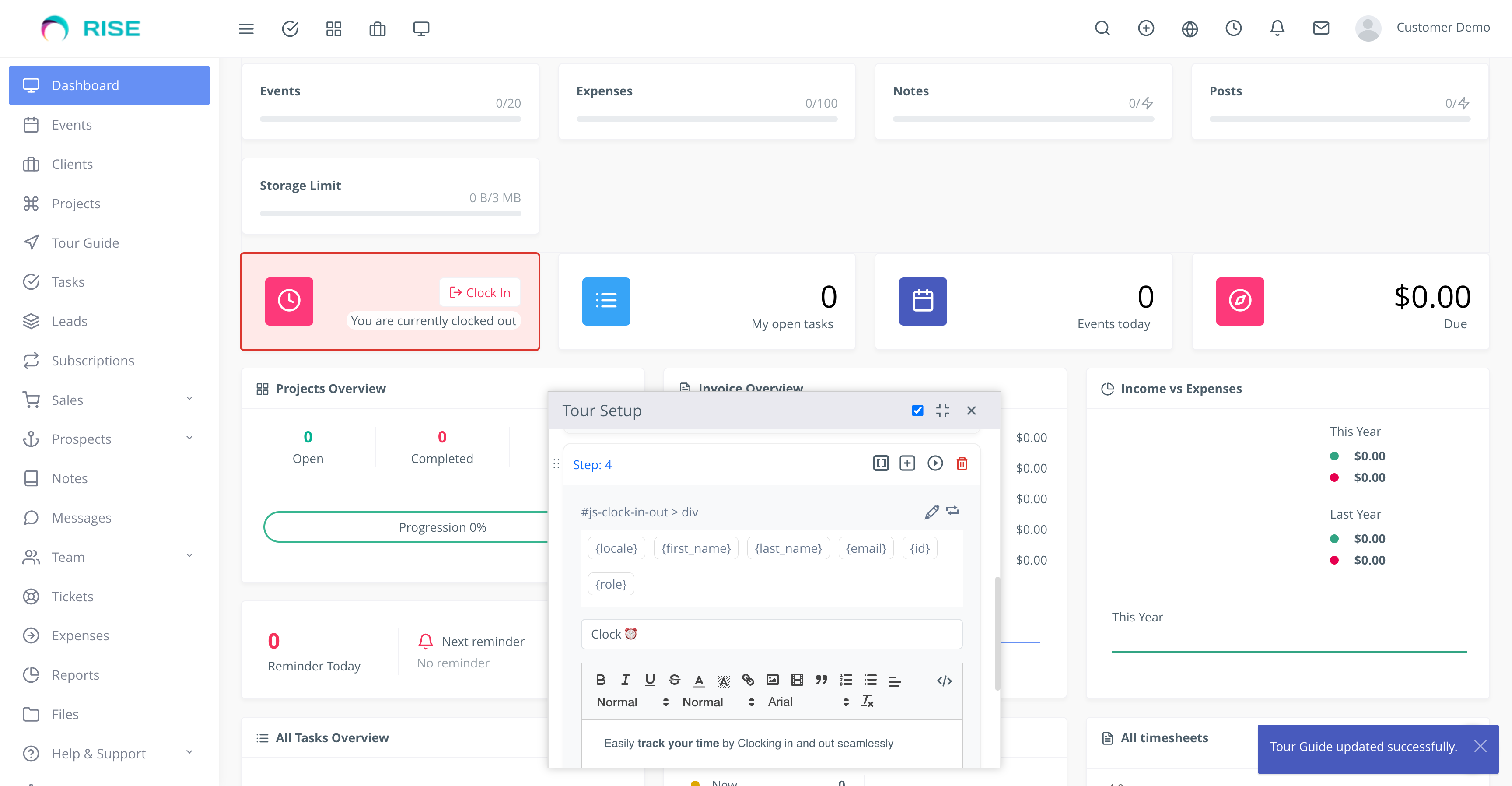Delete Step 4 using the trash icon
1512x786 pixels.
click(962, 464)
